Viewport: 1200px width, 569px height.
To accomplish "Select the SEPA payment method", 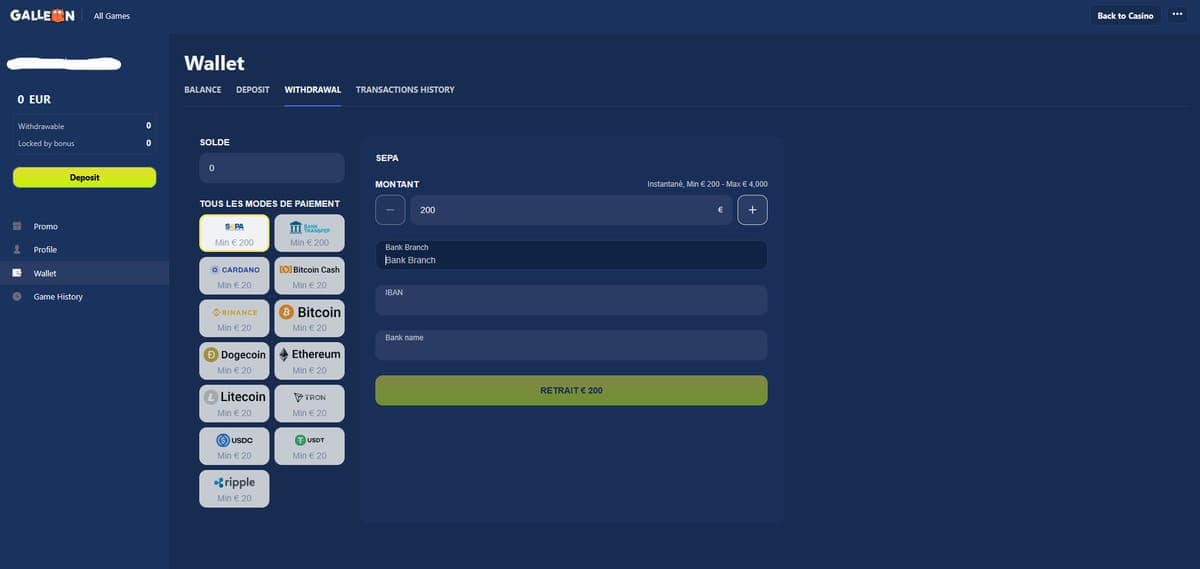I will click(x=234, y=233).
